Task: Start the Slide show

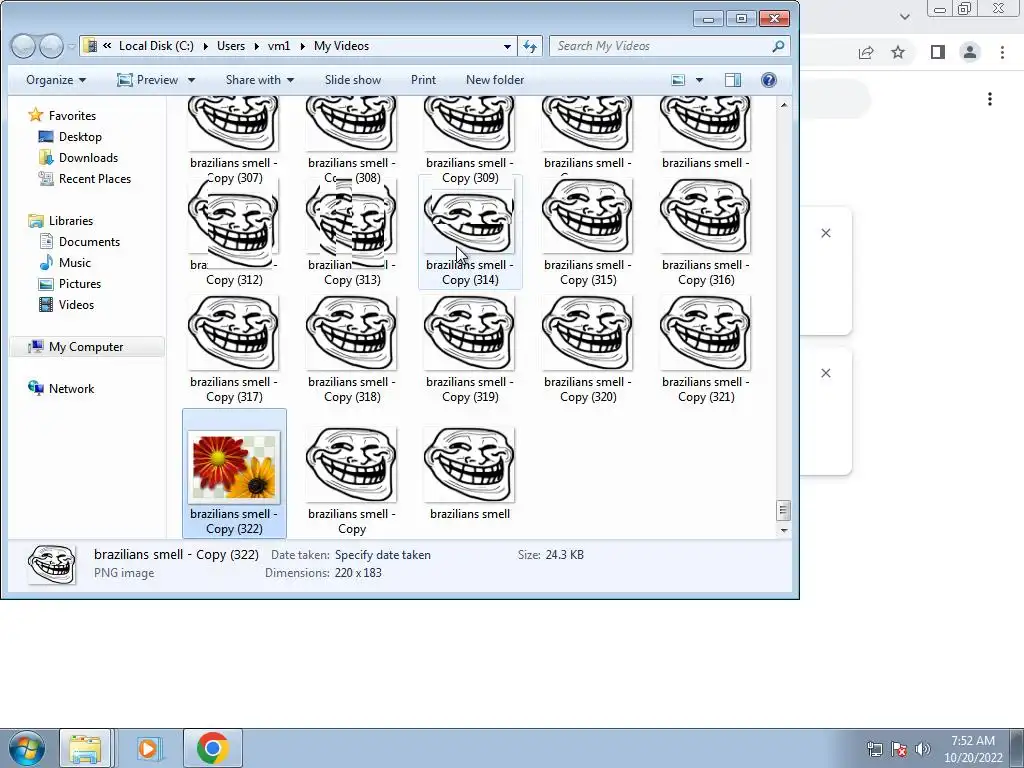Action: click(353, 80)
